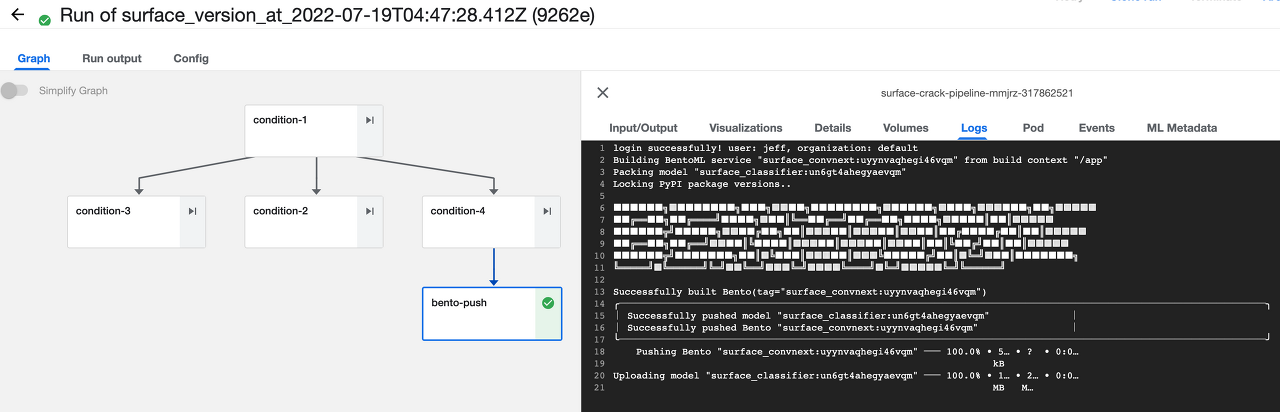This screenshot has height=412, width=1280.
Task: Open the Input/Output tab in side panel
Action: (643, 128)
